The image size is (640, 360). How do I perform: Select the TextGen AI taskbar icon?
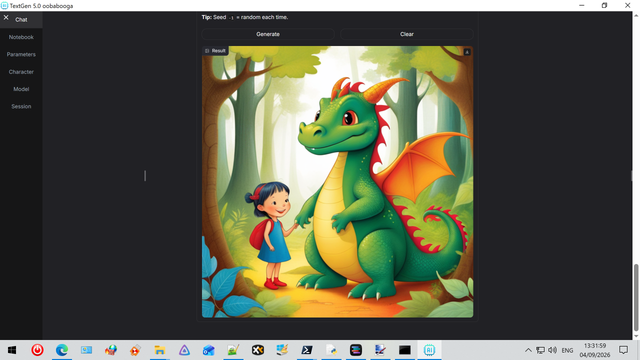pyautogui.click(x=429, y=350)
